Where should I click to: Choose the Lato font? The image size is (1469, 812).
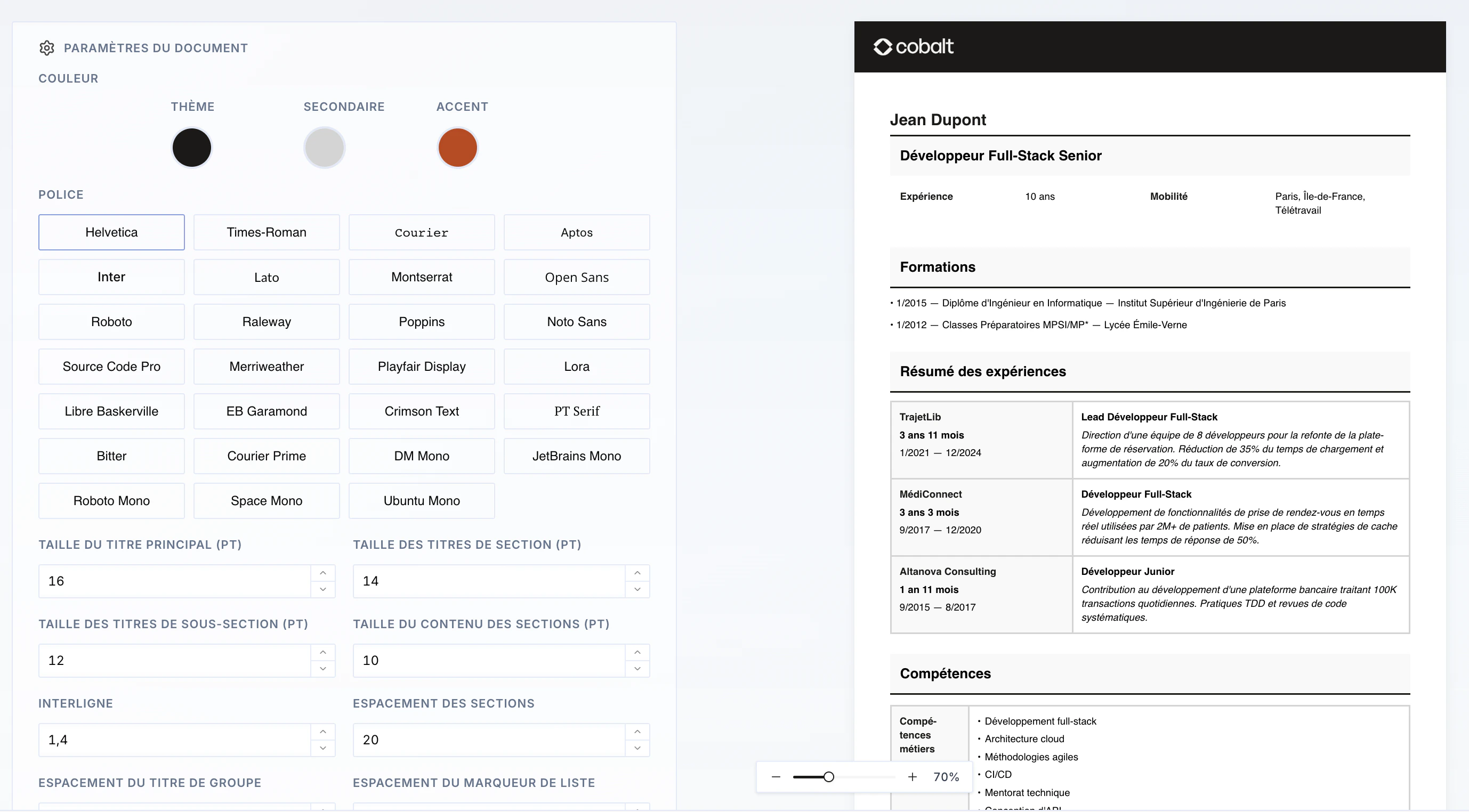267,277
